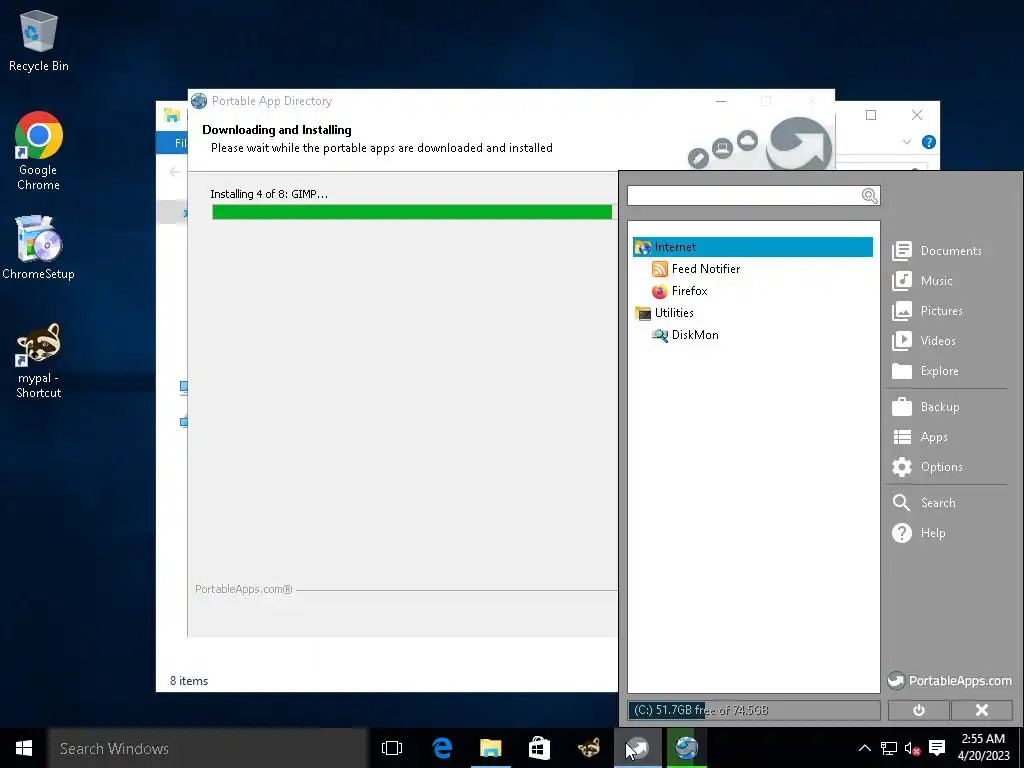The image size is (1024, 768).
Task: Expand the ribbon chevron in File Explorer
Action: [x=906, y=142]
